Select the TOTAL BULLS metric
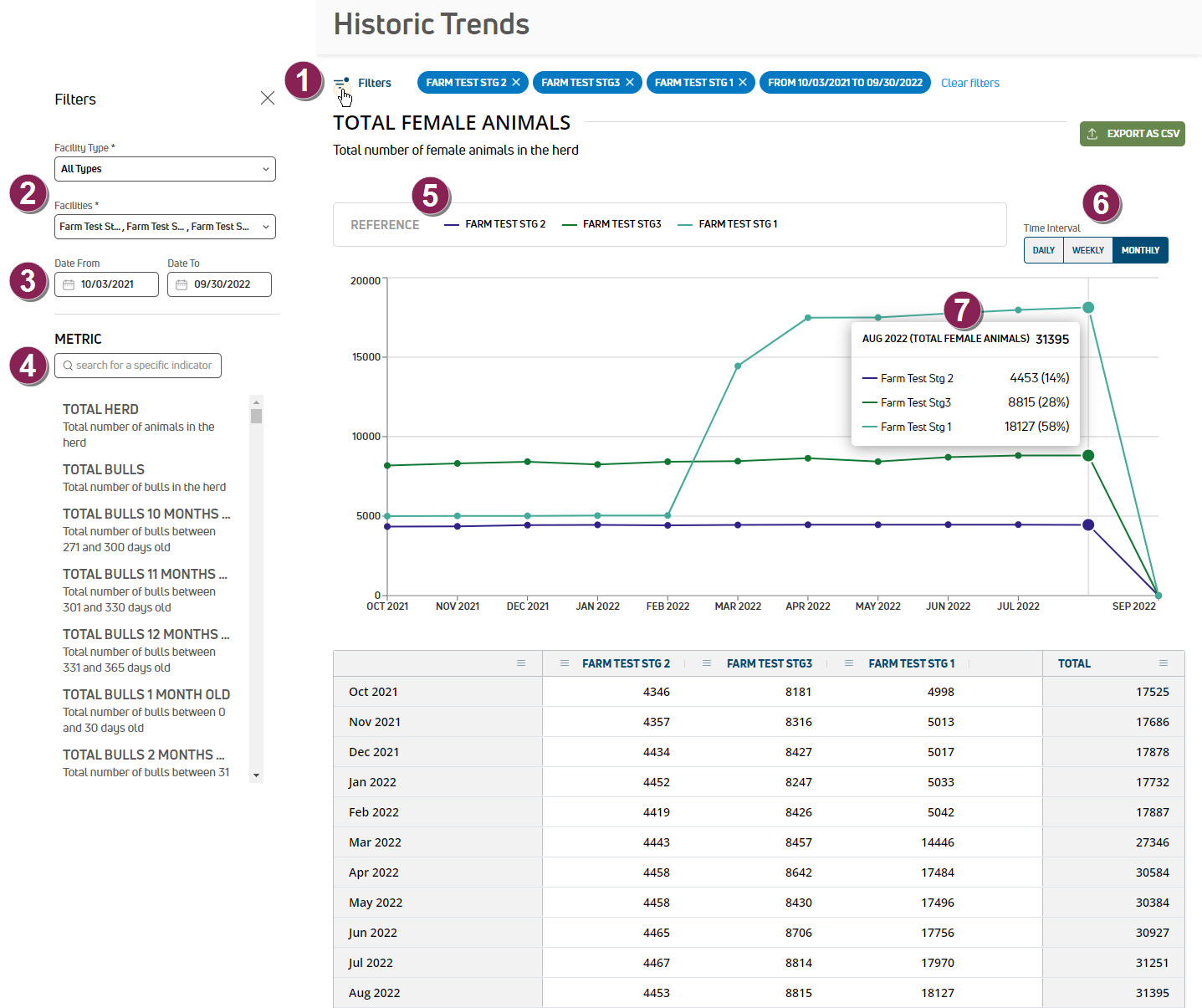The height and width of the screenshot is (1008, 1202). click(x=104, y=470)
